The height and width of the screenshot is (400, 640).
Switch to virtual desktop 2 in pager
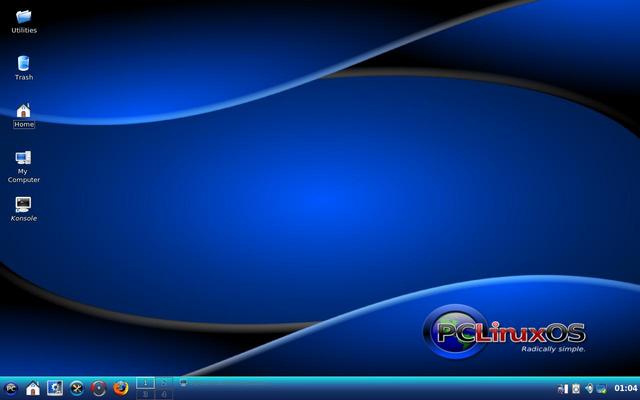point(164,382)
